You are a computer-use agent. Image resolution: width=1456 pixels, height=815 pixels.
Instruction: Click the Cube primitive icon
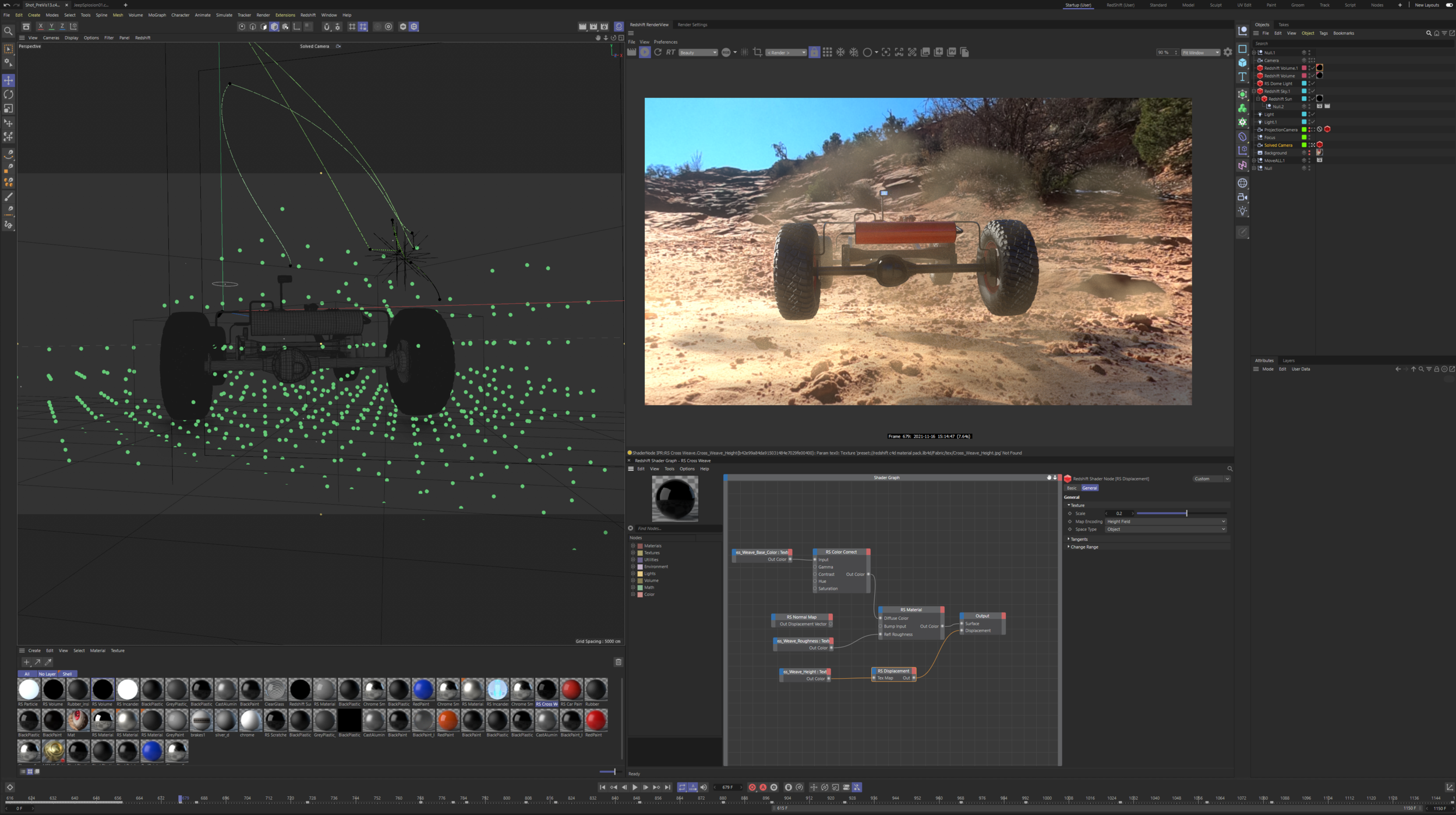click(x=1242, y=63)
